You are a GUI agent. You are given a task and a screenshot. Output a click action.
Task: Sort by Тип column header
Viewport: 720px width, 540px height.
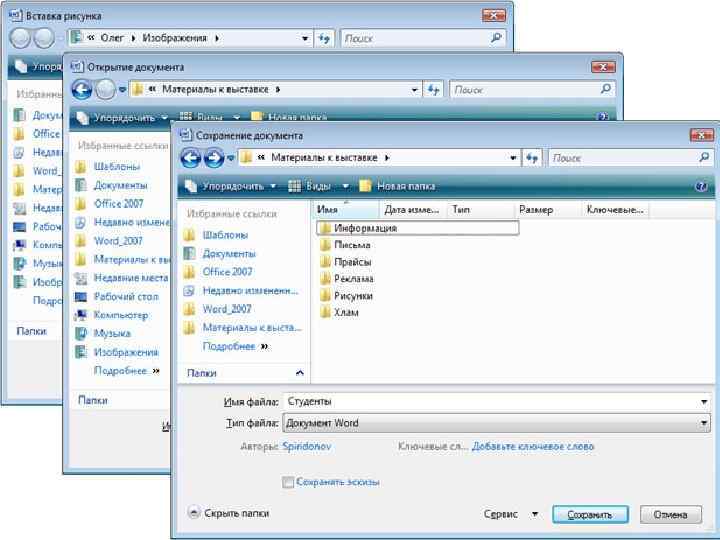click(480, 210)
